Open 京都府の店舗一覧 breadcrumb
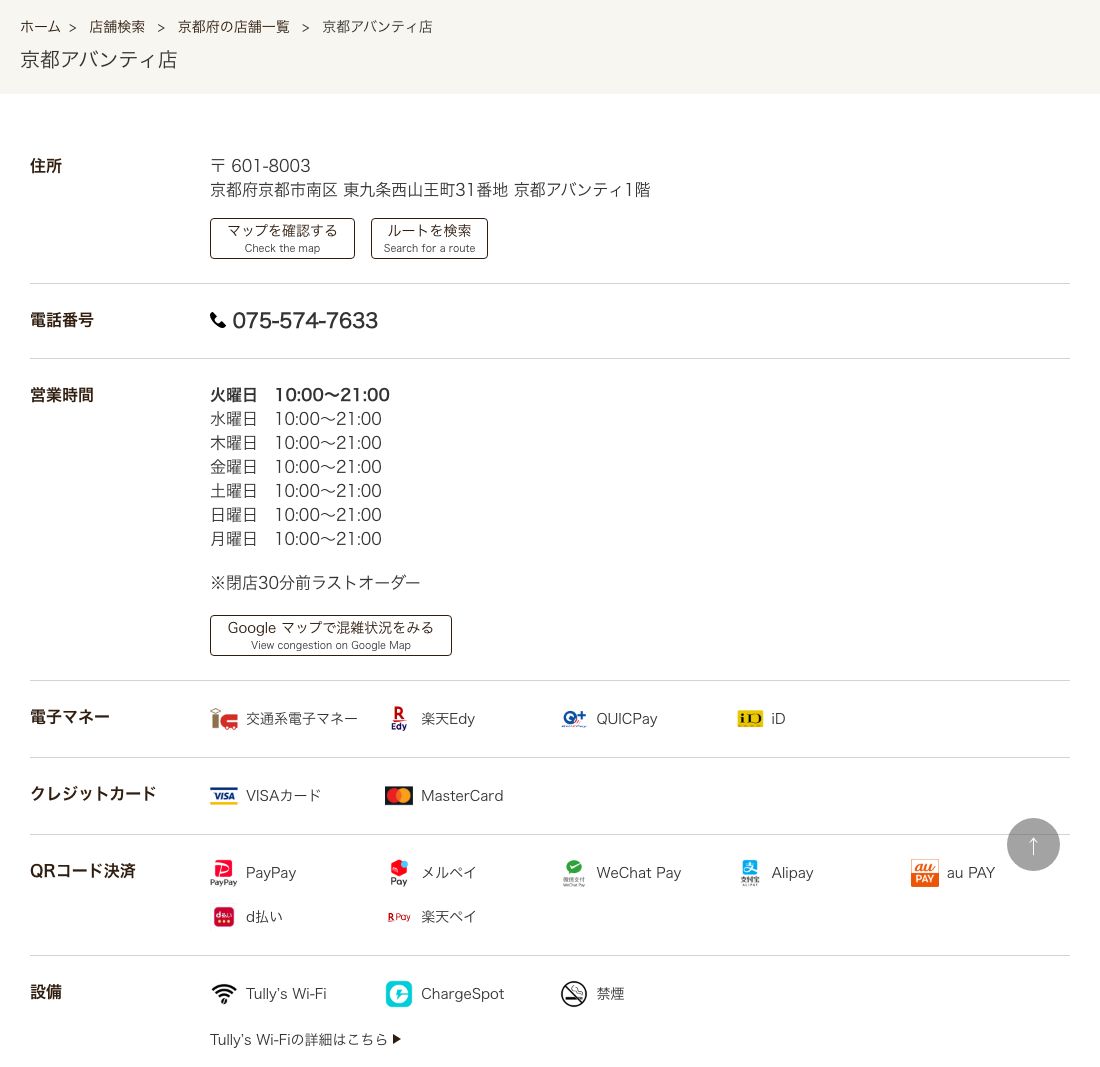This screenshot has width=1100, height=1067. (x=234, y=27)
